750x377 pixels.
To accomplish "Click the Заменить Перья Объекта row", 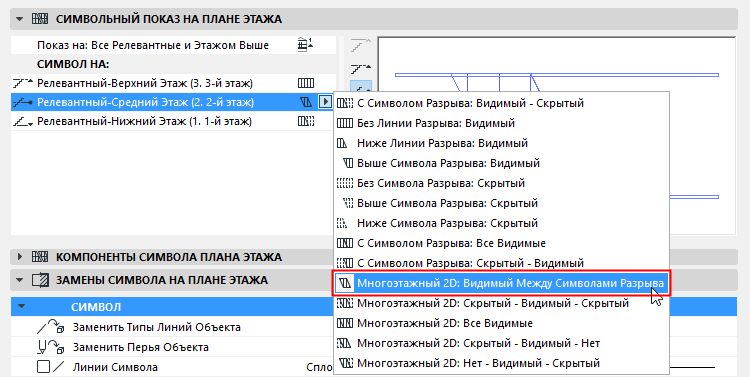I will coord(172,347).
